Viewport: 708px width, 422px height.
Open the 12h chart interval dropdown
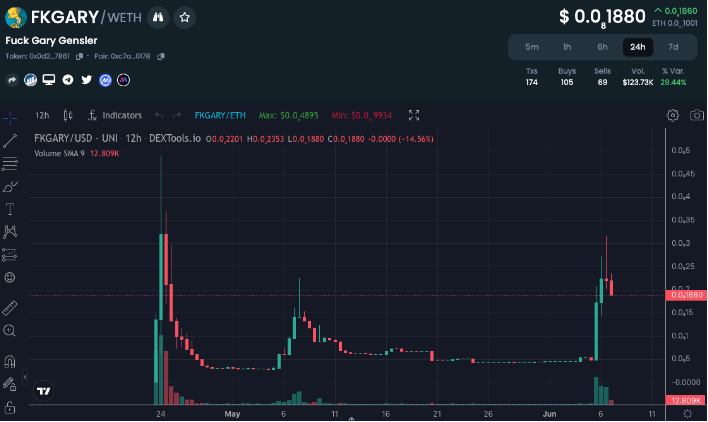coord(42,115)
